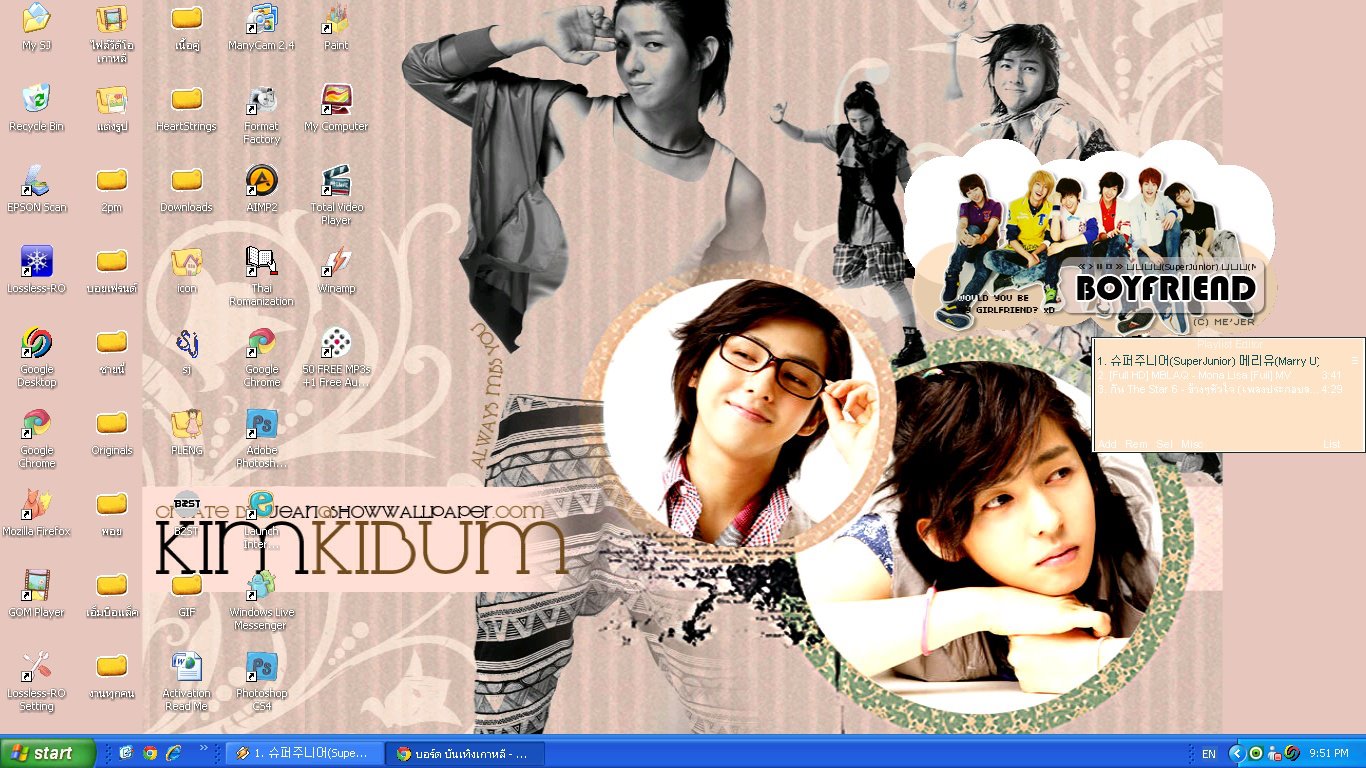This screenshot has width=1366, height=768.
Task: Skip to previous track in Winamp
Action: click(x=1083, y=267)
